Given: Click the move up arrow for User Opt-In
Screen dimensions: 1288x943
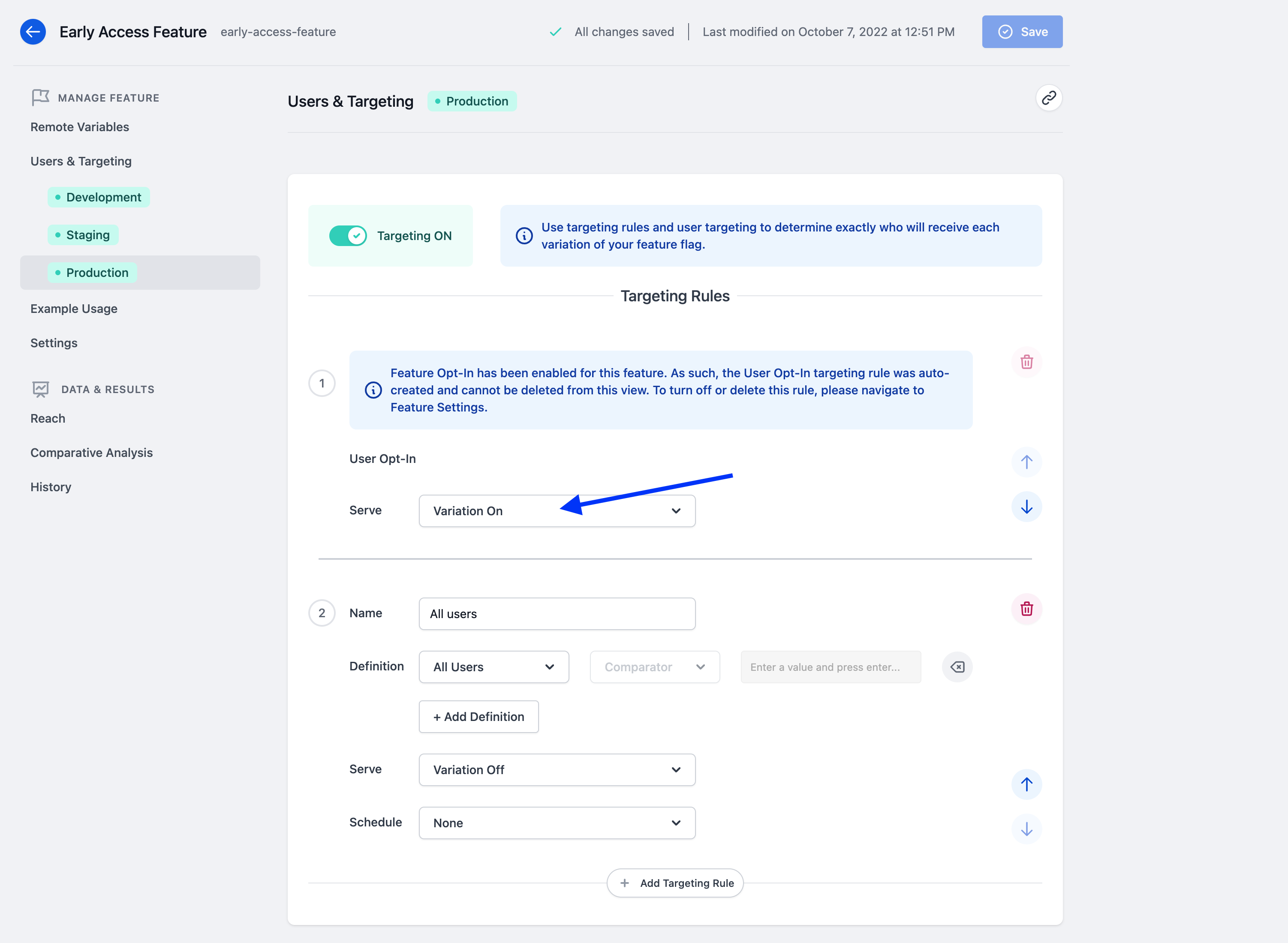Looking at the screenshot, I should click(x=1026, y=462).
